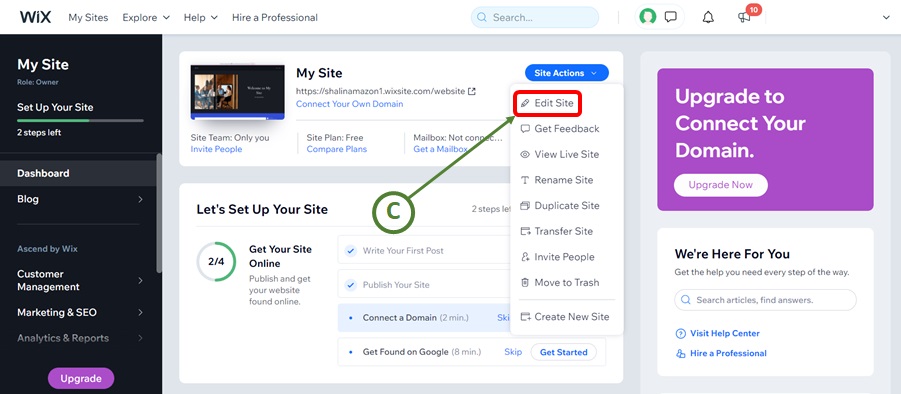901x394 pixels.
Task: Click the Hire a Professional person icon
Action: 680,353
